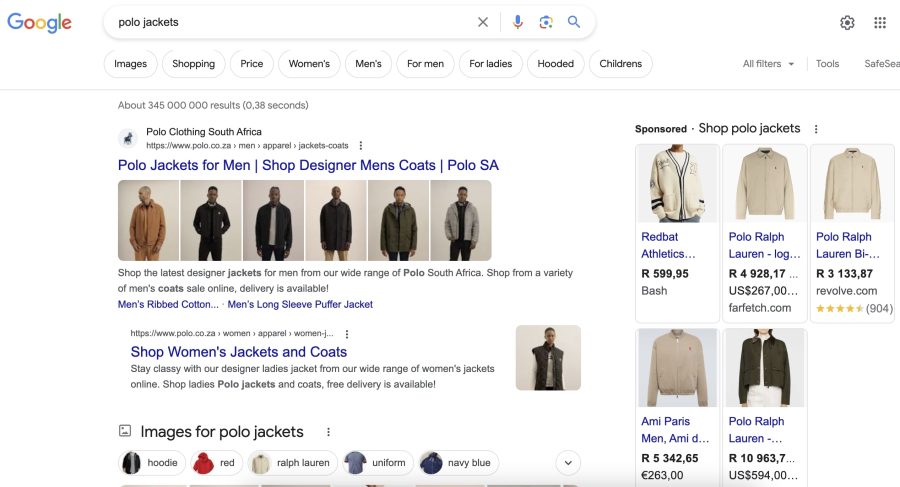Select the For ladies filter chip
The height and width of the screenshot is (487, 900).
coord(490,64)
